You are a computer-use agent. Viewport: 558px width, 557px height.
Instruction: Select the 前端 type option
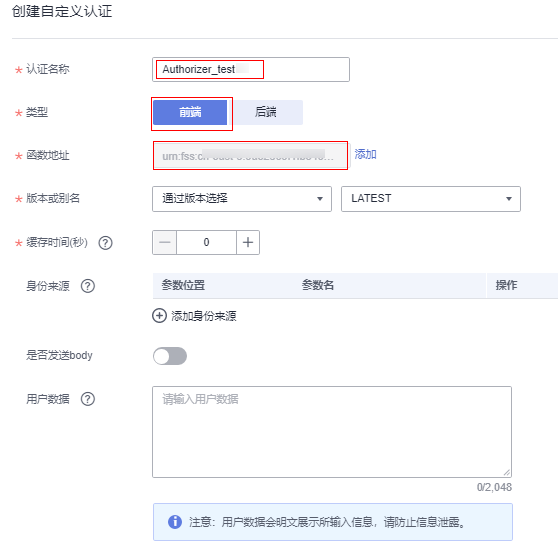pos(190,112)
